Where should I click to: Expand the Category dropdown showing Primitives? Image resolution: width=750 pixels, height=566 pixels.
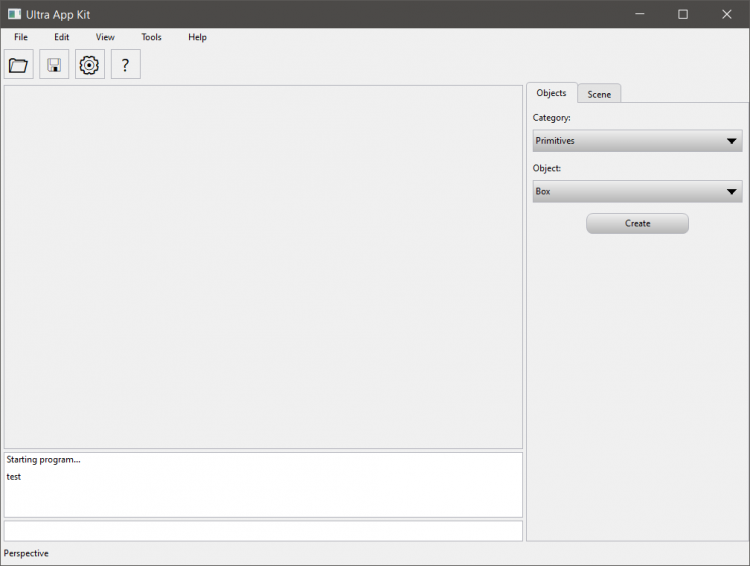coord(637,141)
